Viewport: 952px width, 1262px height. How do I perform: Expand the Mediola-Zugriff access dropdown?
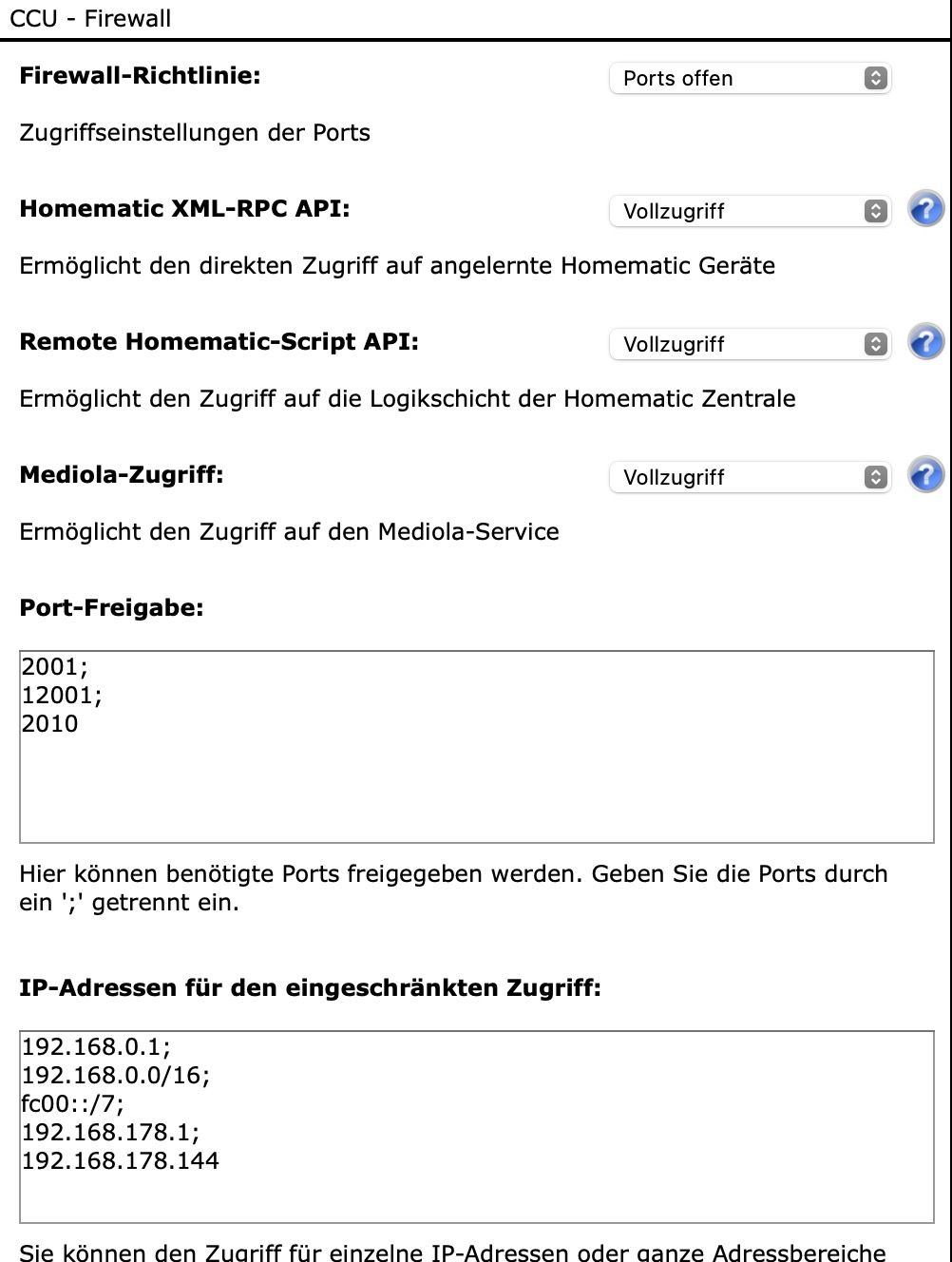pos(750,477)
